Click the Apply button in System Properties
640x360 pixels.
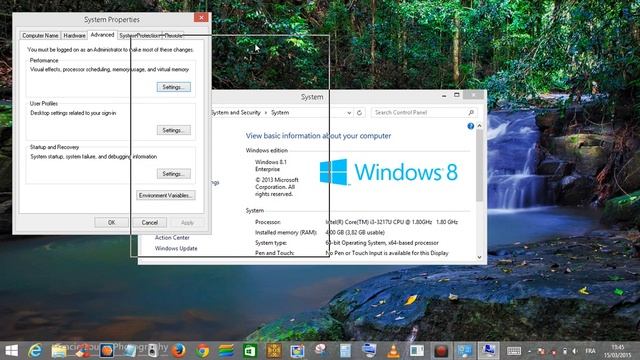187,222
